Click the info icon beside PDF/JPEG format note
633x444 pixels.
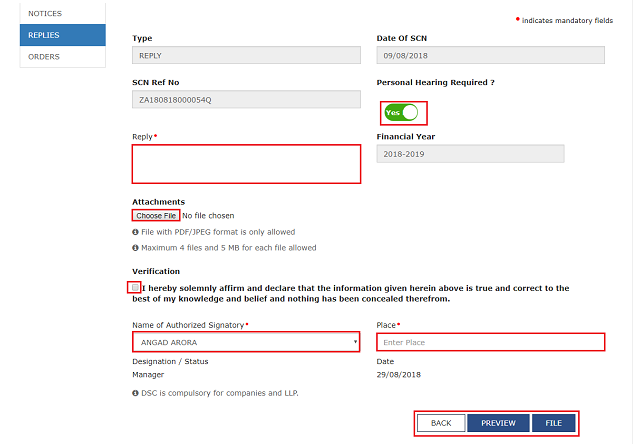pyautogui.click(x=135, y=232)
